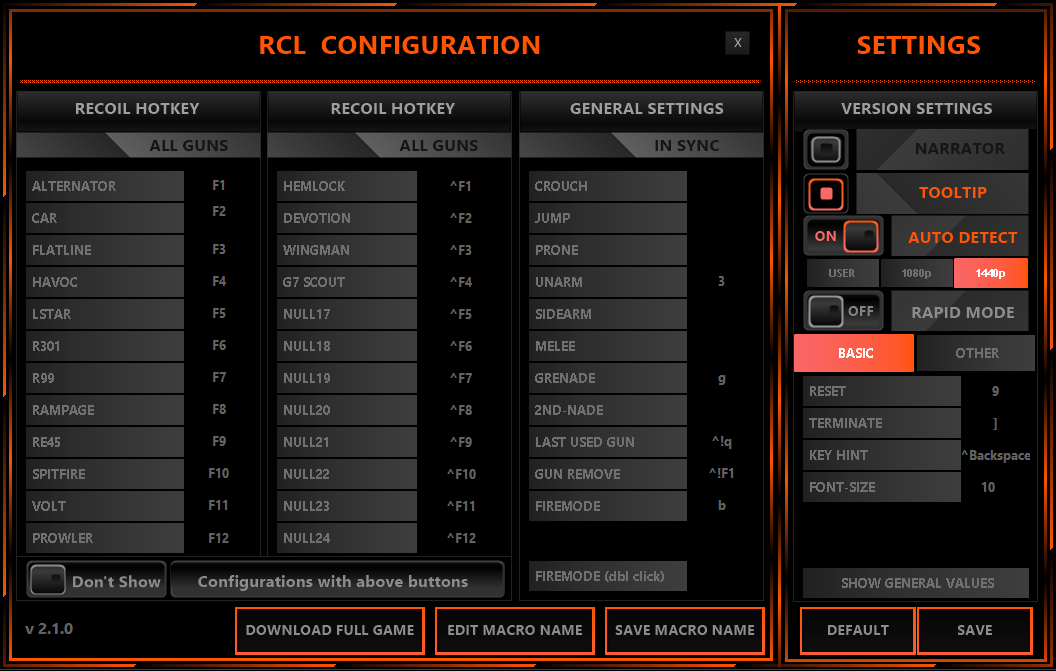The image size is (1056, 671).
Task: Turn on the Rapid Mode toggle
Action: tap(843, 311)
